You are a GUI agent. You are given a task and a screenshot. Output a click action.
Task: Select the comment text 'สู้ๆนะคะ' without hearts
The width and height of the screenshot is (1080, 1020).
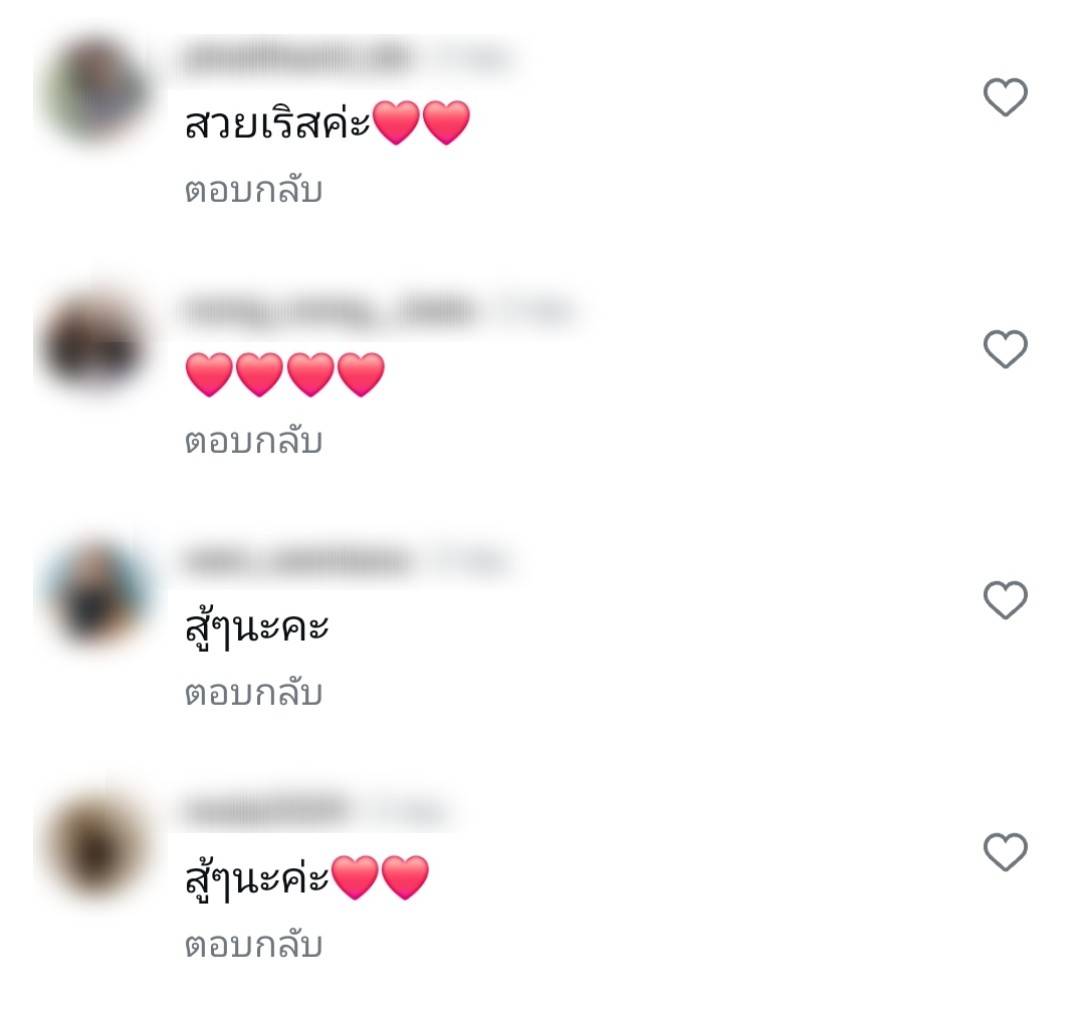256,628
